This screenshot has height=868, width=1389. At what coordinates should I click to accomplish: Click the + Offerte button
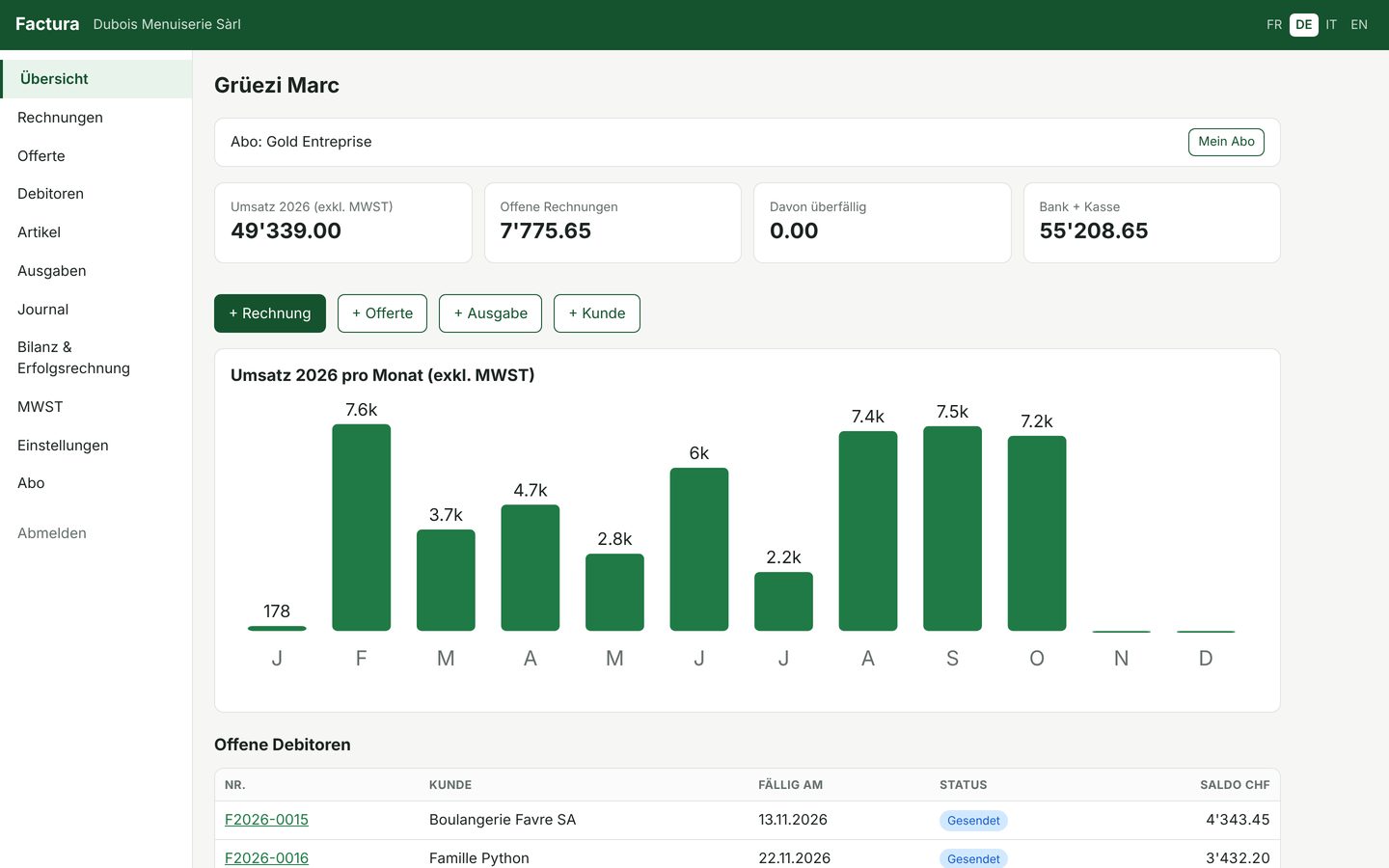coord(382,313)
